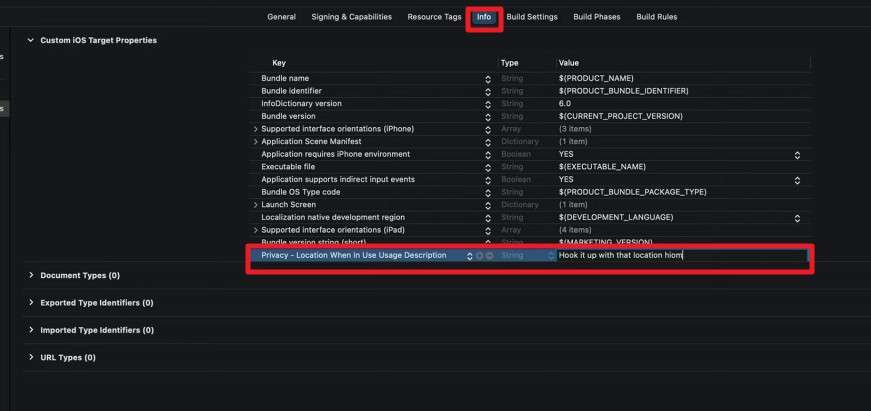Select the $(CURRENT_PROJECT_VERSION) value
The width and height of the screenshot is (871, 411).
620,116
